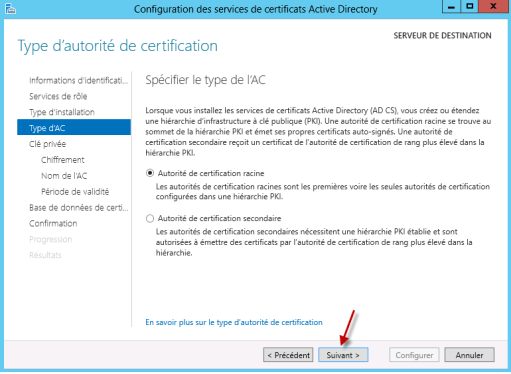Image resolution: width=511 pixels, height=374 pixels.
Task: Open link En savoir plus sur le type d'autorité
Action: tap(234, 322)
